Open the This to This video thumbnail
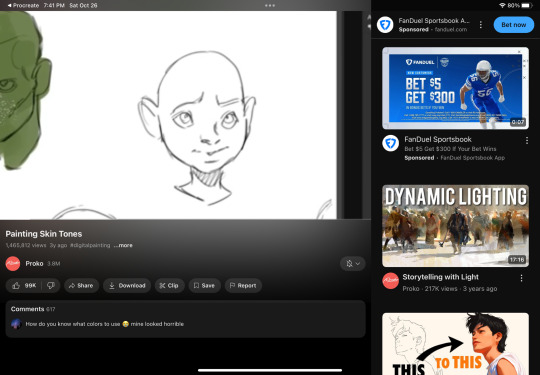 click(455, 344)
